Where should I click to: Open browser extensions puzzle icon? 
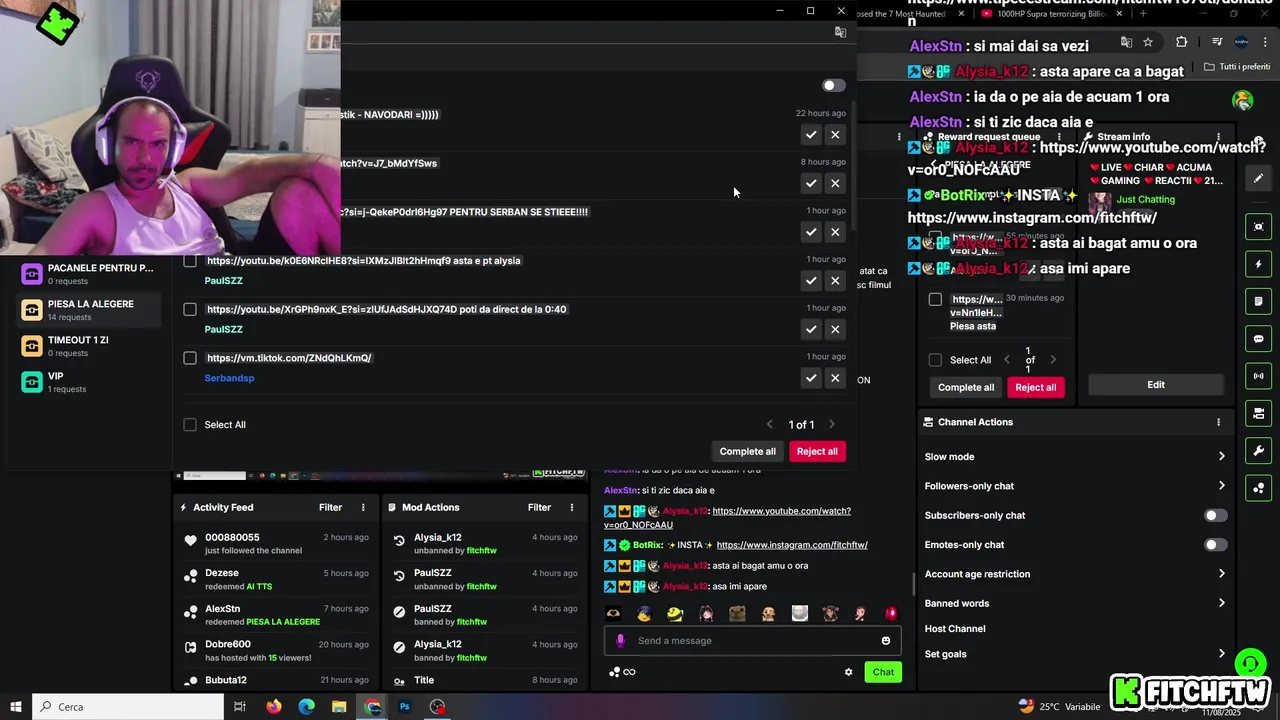1182,42
